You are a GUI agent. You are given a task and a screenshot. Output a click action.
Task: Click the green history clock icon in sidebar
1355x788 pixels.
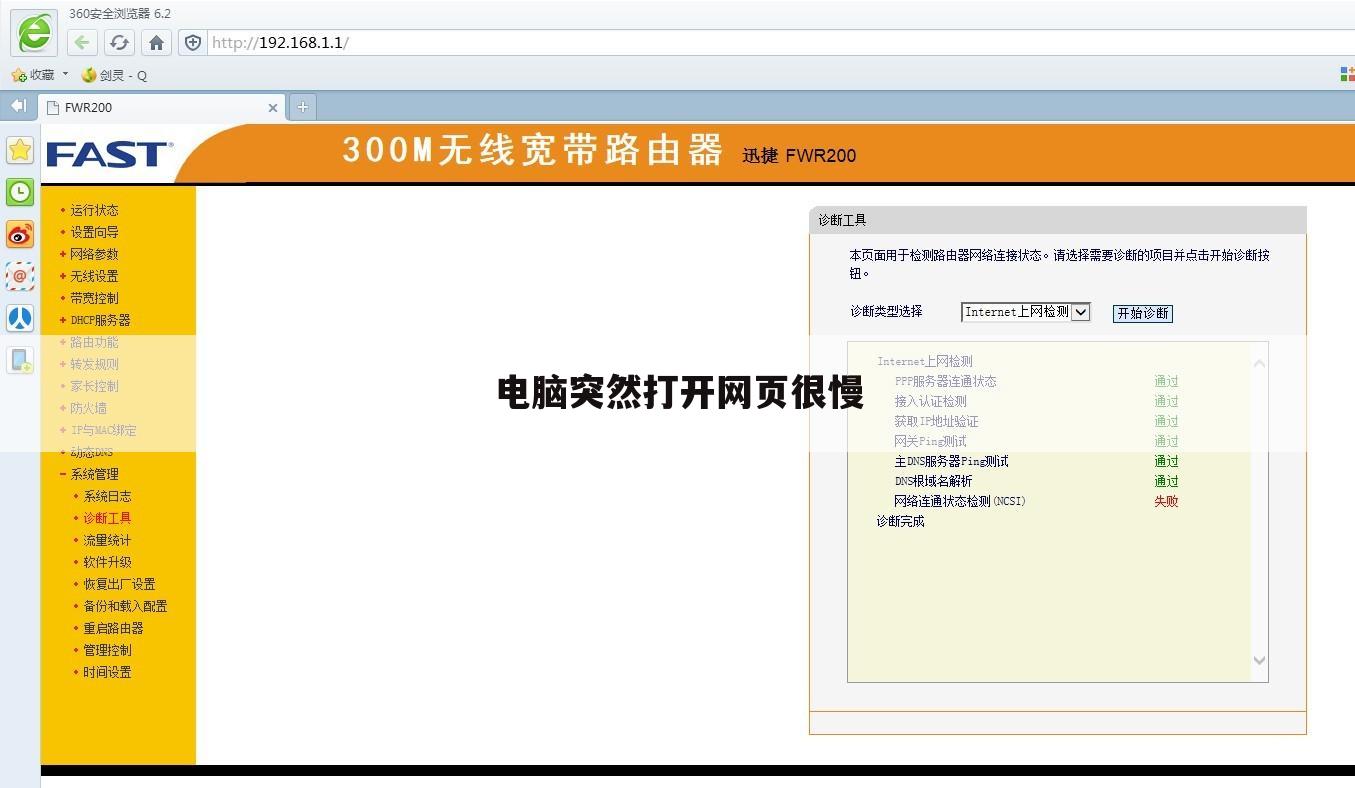(x=19, y=192)
